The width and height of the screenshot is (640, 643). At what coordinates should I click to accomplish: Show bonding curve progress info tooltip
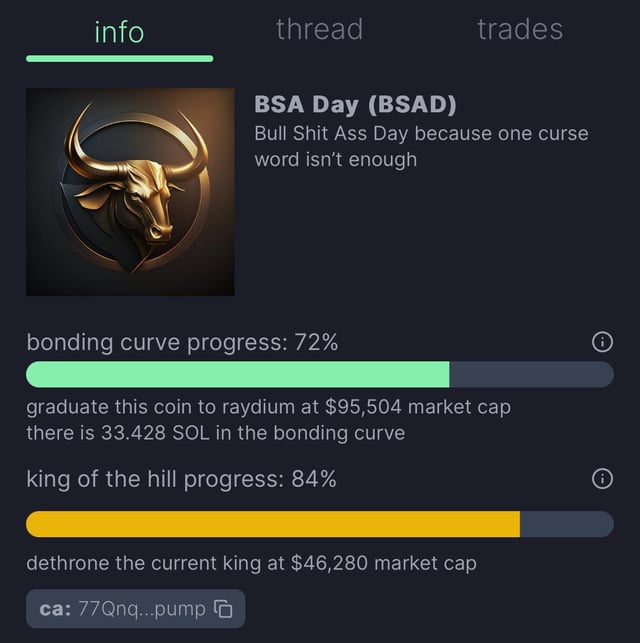(602, 342)
